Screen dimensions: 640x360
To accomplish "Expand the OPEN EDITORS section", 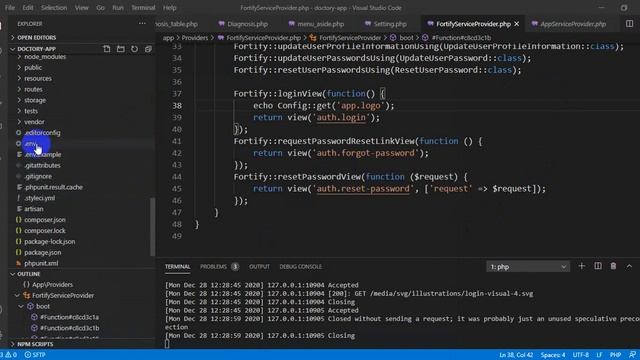I will 37,38.
